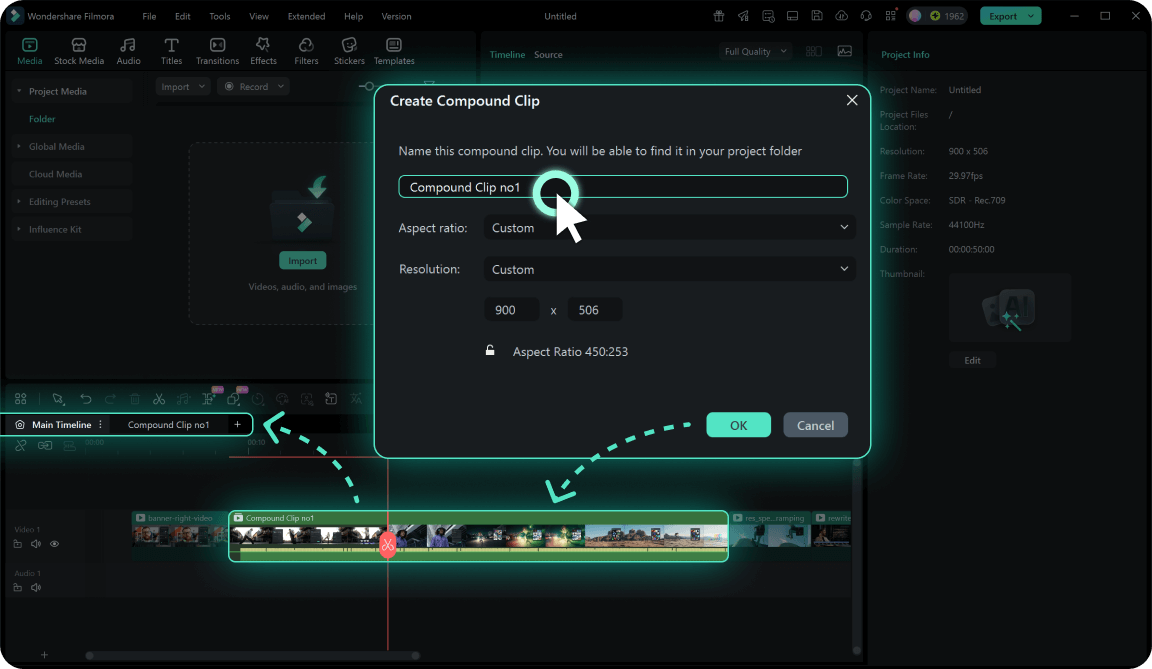
Task: Open the View menu
Action: click(259, 16)
